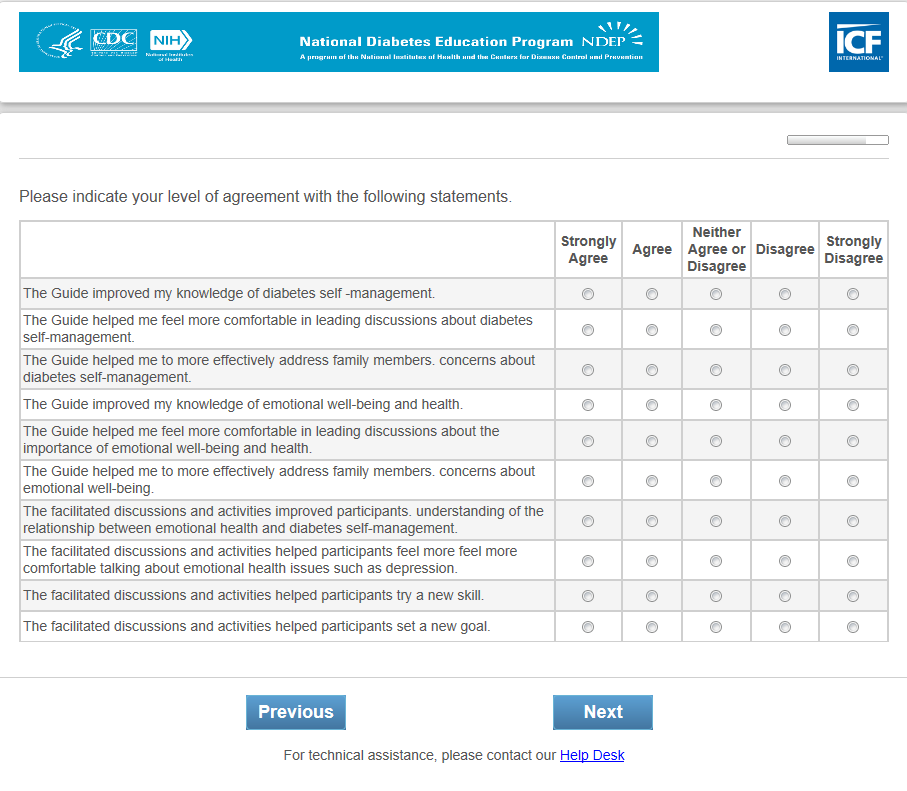Mark Disagree for participants set a new goal
The image size is (907, 791).
click(x=785, y=627)
